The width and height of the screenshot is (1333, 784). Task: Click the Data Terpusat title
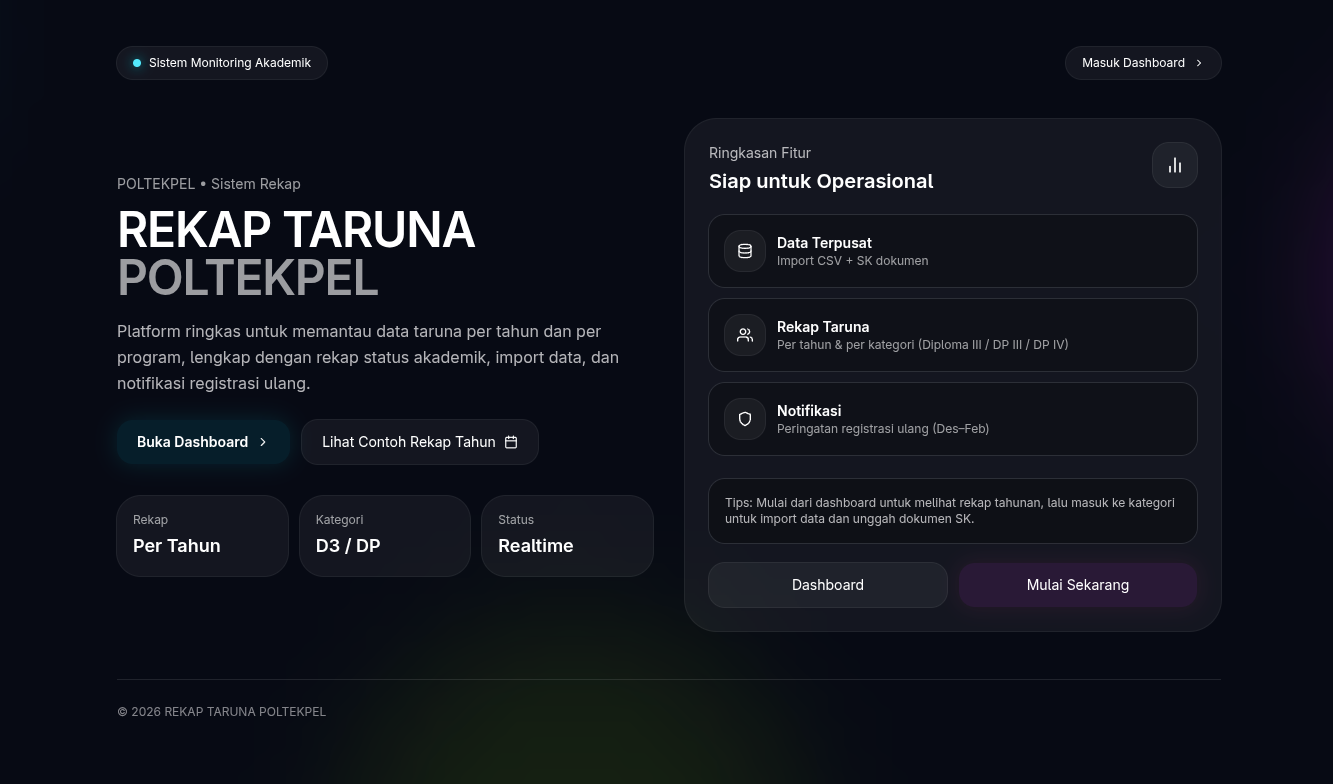pyautogui.click(x=824, y=243)
